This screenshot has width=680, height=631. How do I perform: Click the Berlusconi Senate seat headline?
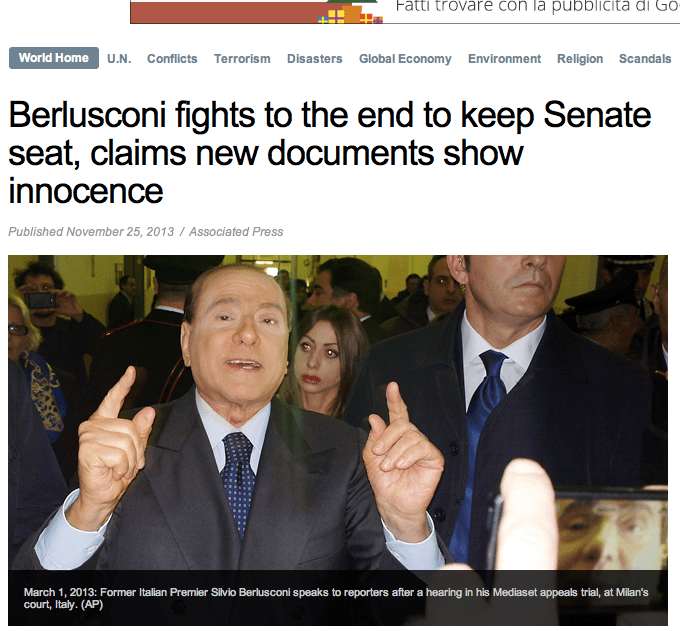pos(330,153)
